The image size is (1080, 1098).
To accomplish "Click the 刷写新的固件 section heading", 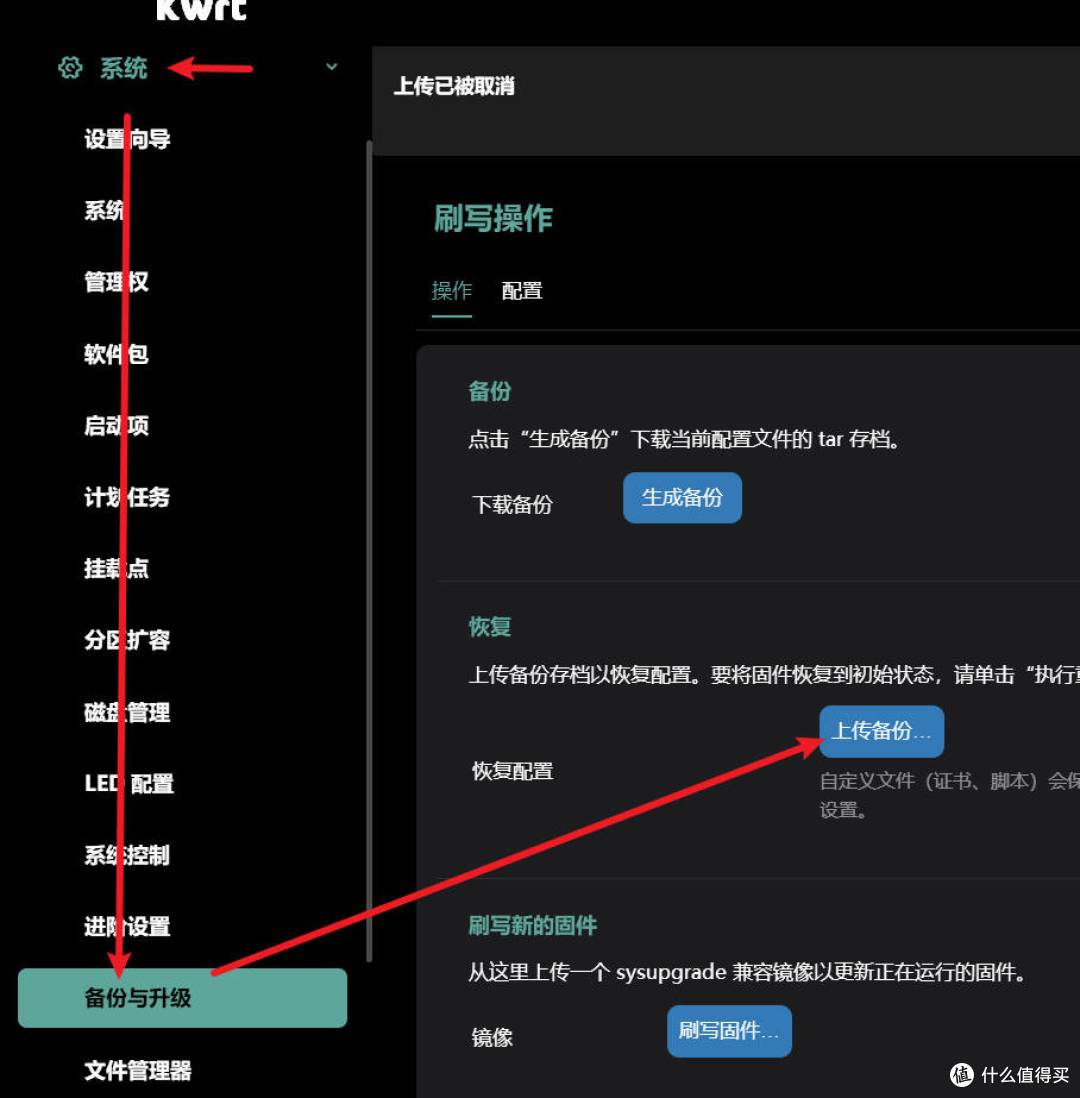I will (x=532, y=926).
